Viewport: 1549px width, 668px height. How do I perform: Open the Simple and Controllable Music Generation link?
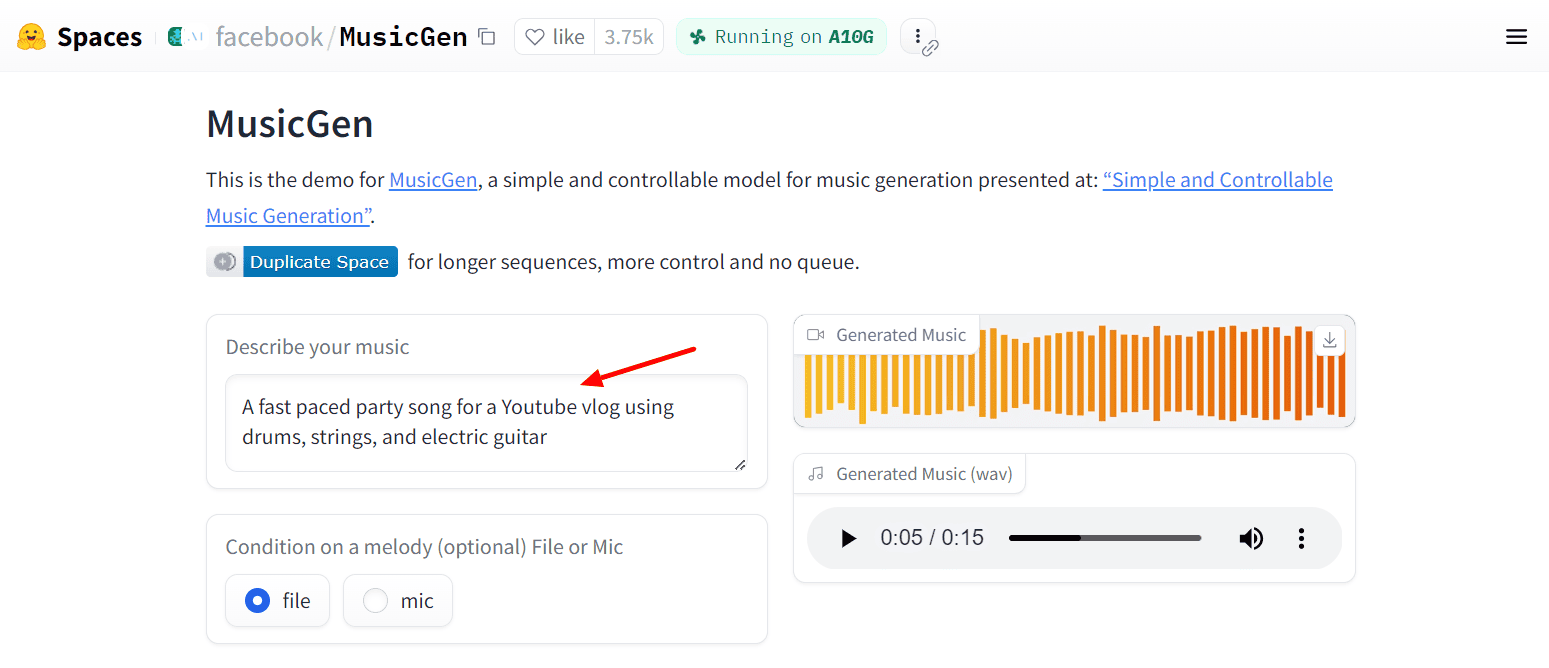[1217, 180]
